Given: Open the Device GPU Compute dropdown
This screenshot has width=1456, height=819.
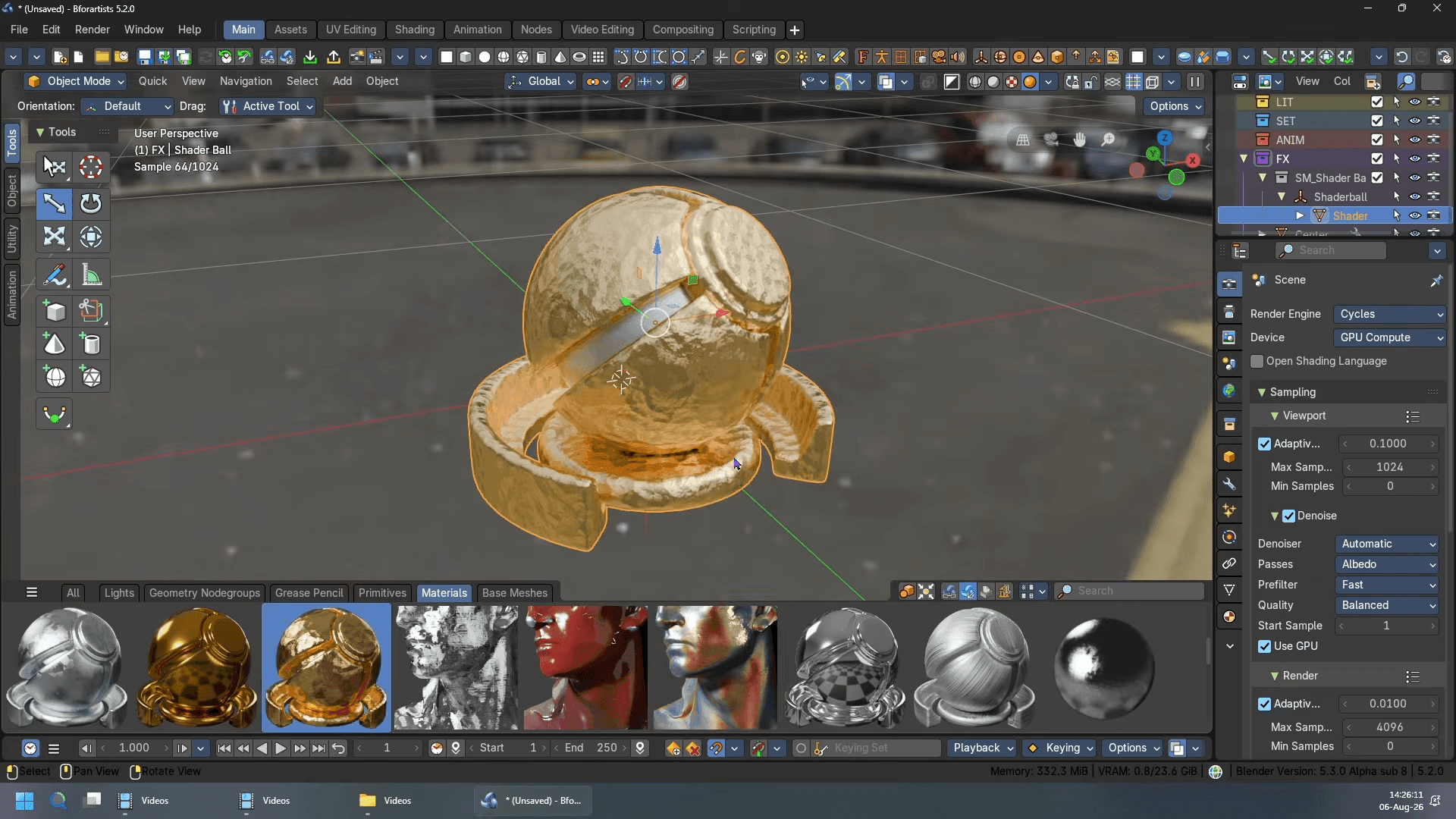Looking at the screenshot, I should pyautogui.click(x=1390, y=337).
